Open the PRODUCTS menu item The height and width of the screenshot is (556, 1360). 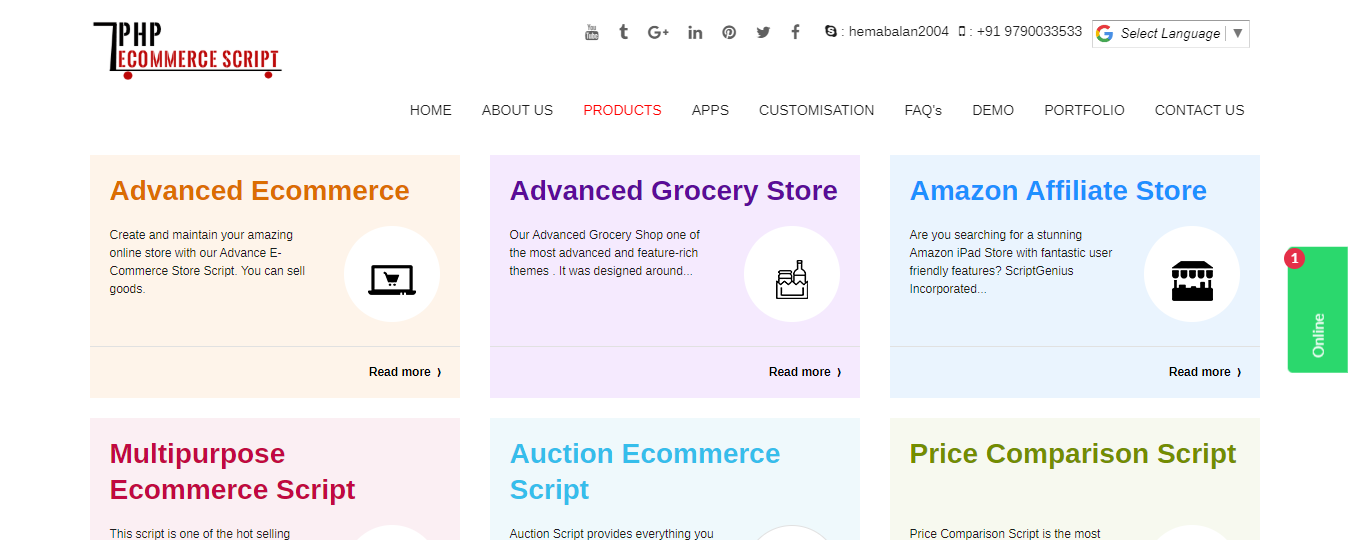[622, 110]
